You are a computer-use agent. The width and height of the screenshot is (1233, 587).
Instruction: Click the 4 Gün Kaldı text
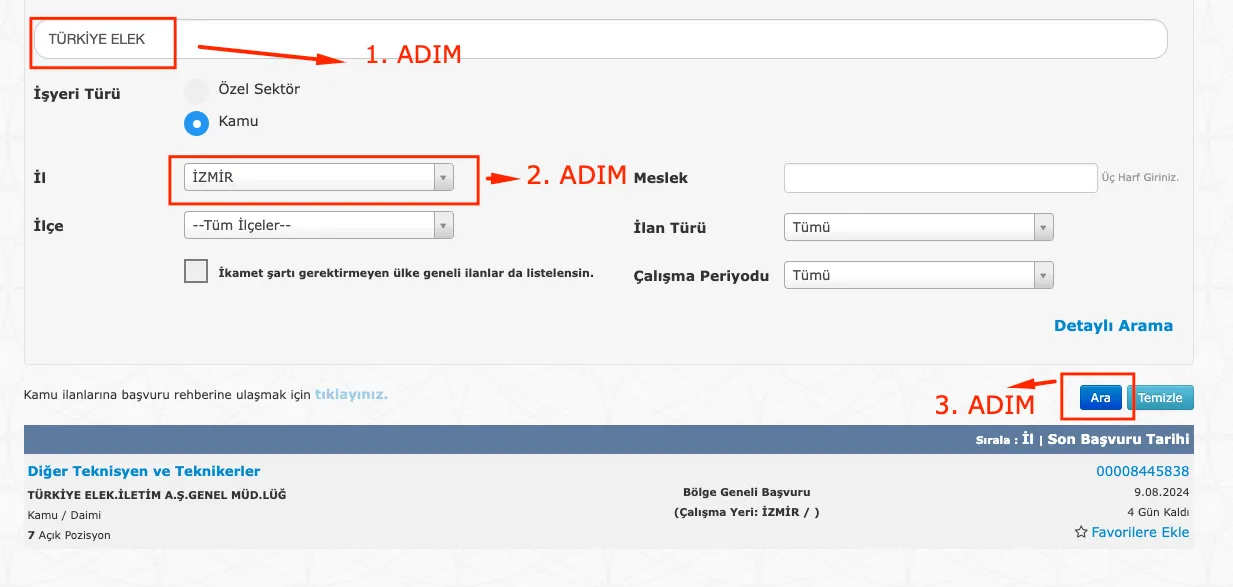(x=1156, y=512)
